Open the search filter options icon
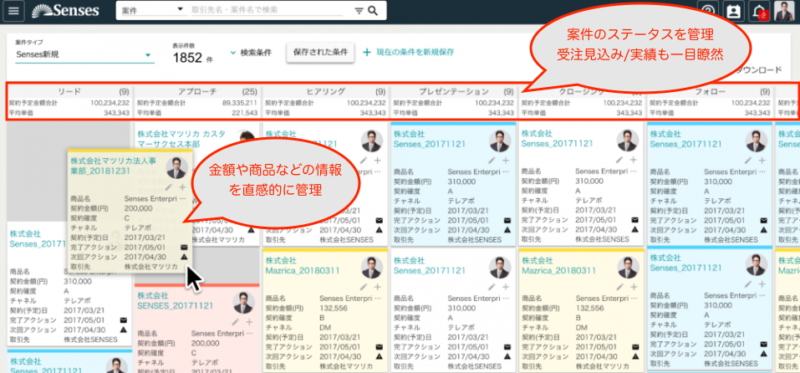800x373 pixels. click(x=359, y=11)
